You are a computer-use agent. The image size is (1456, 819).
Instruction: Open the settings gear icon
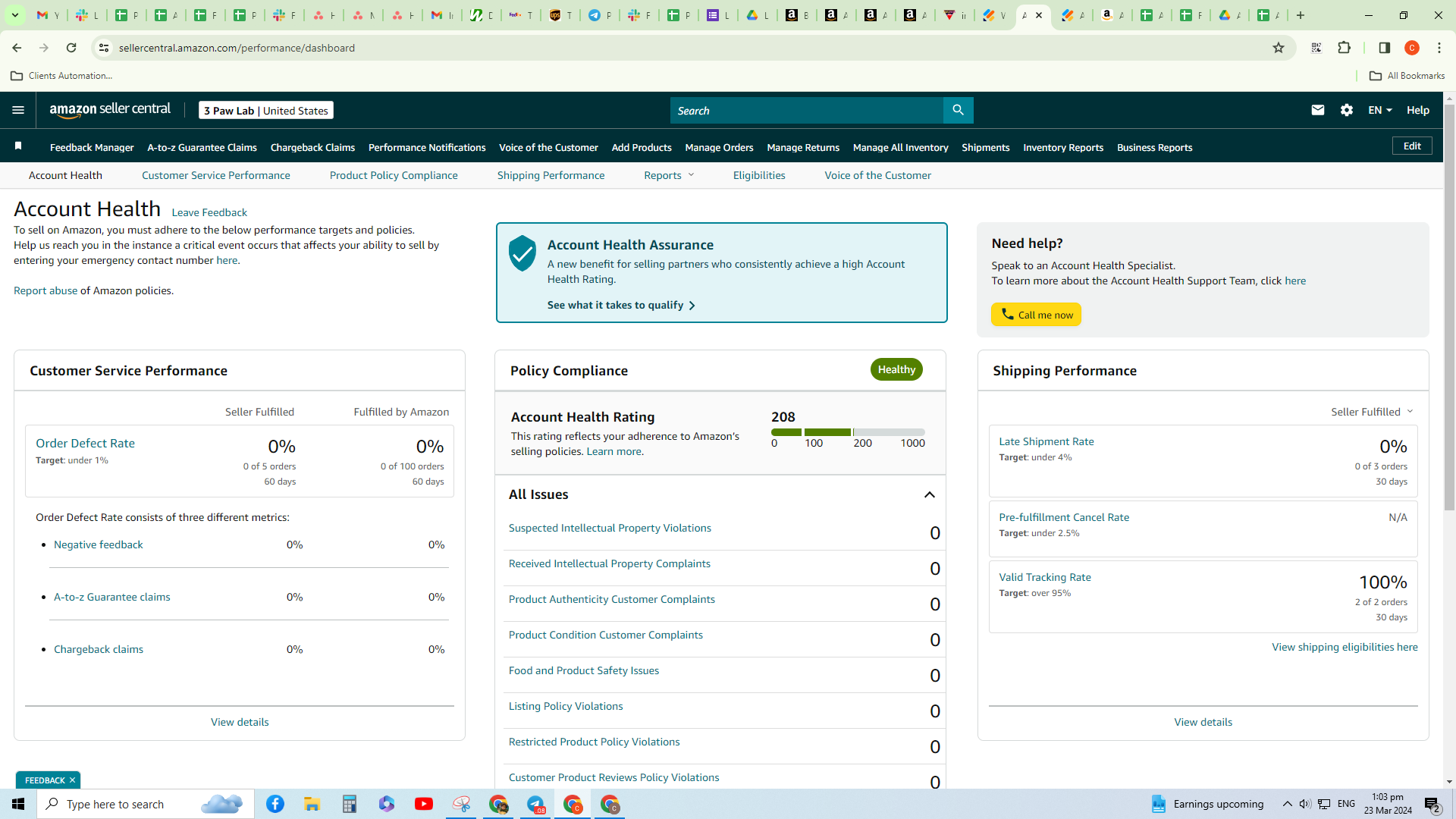pyautogui.click(x=1347, y=110)
